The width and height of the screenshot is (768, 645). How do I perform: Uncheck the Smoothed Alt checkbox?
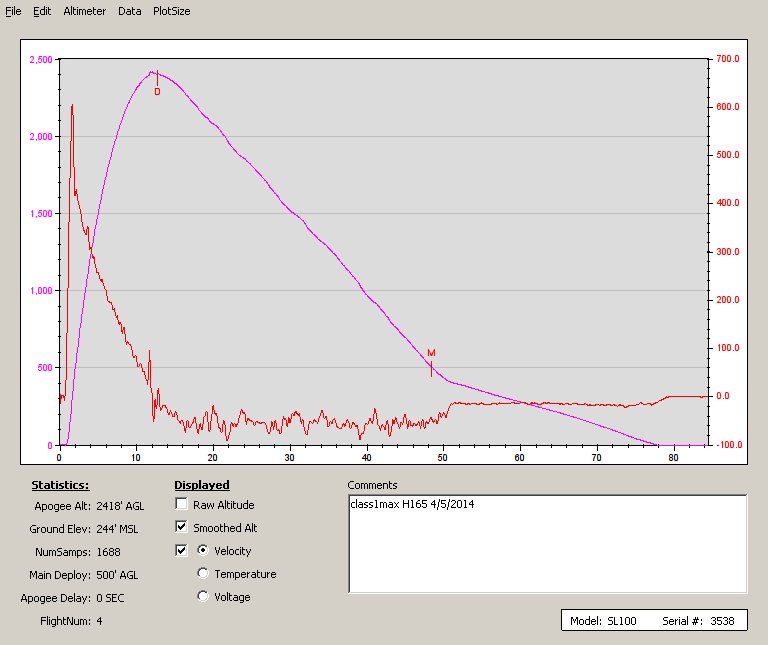[x=182, y=527]
